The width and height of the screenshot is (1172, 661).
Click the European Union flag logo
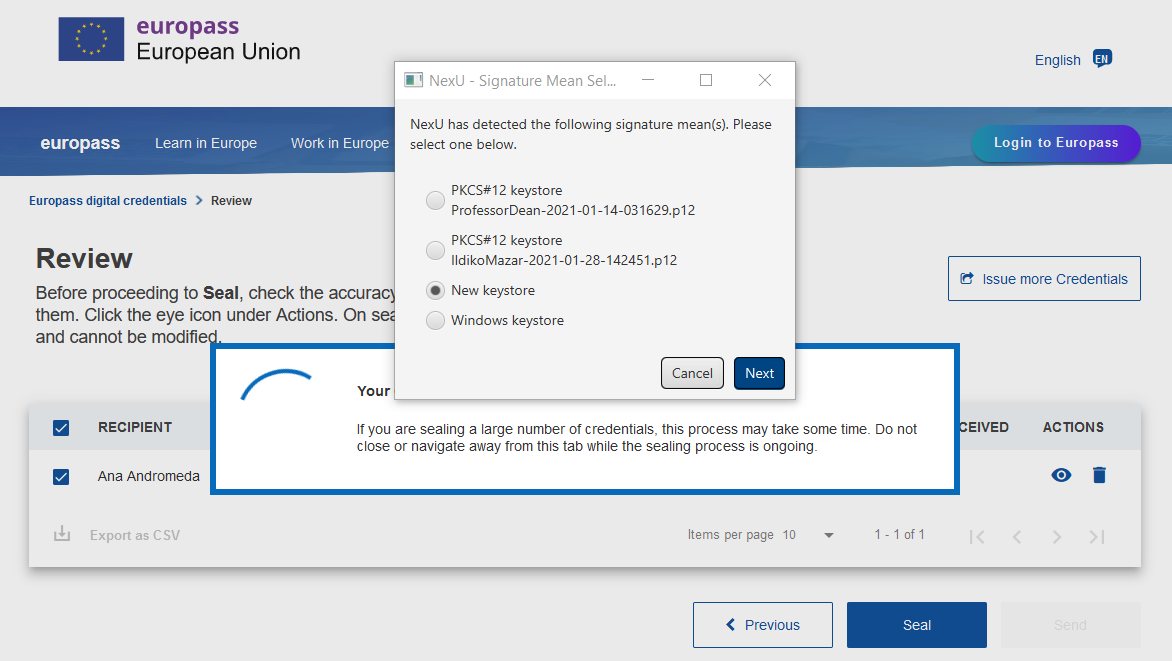92,39
